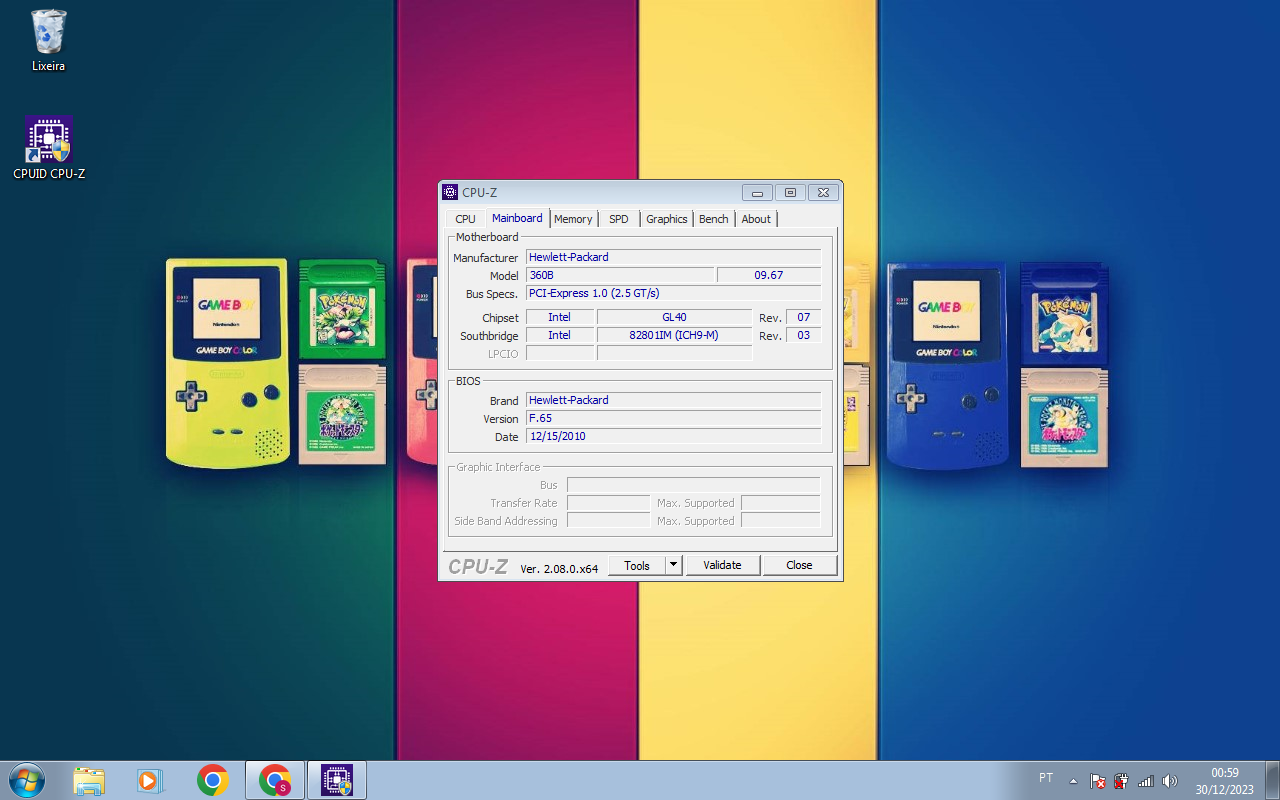Image resolution: width=1280 pixels, height=800 pixels.
Task: Show hidden tray icons arrow
Action: point(1074,781)
